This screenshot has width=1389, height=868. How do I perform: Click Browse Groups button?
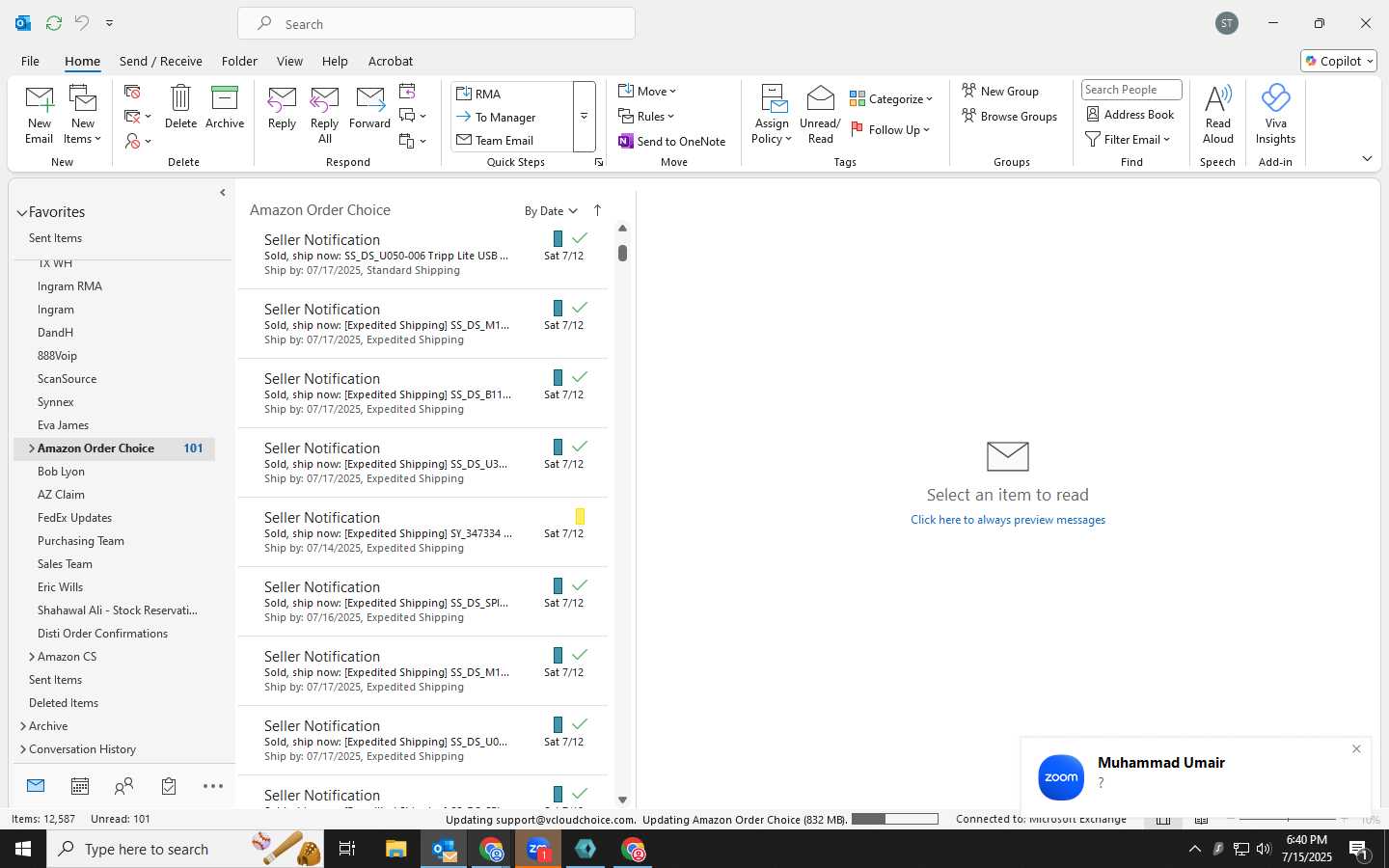[1009, 116]
